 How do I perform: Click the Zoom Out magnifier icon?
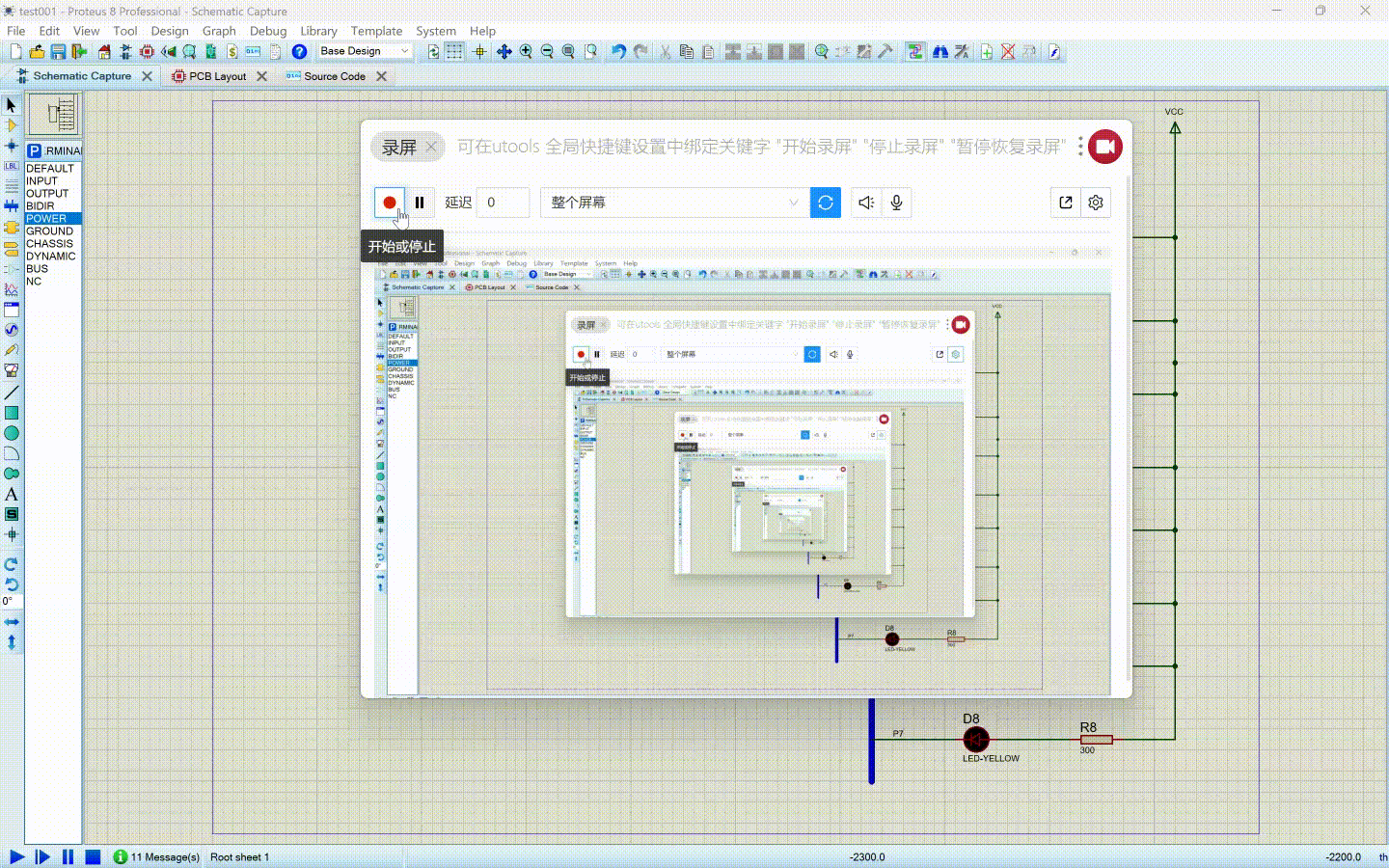coord(547,52)
